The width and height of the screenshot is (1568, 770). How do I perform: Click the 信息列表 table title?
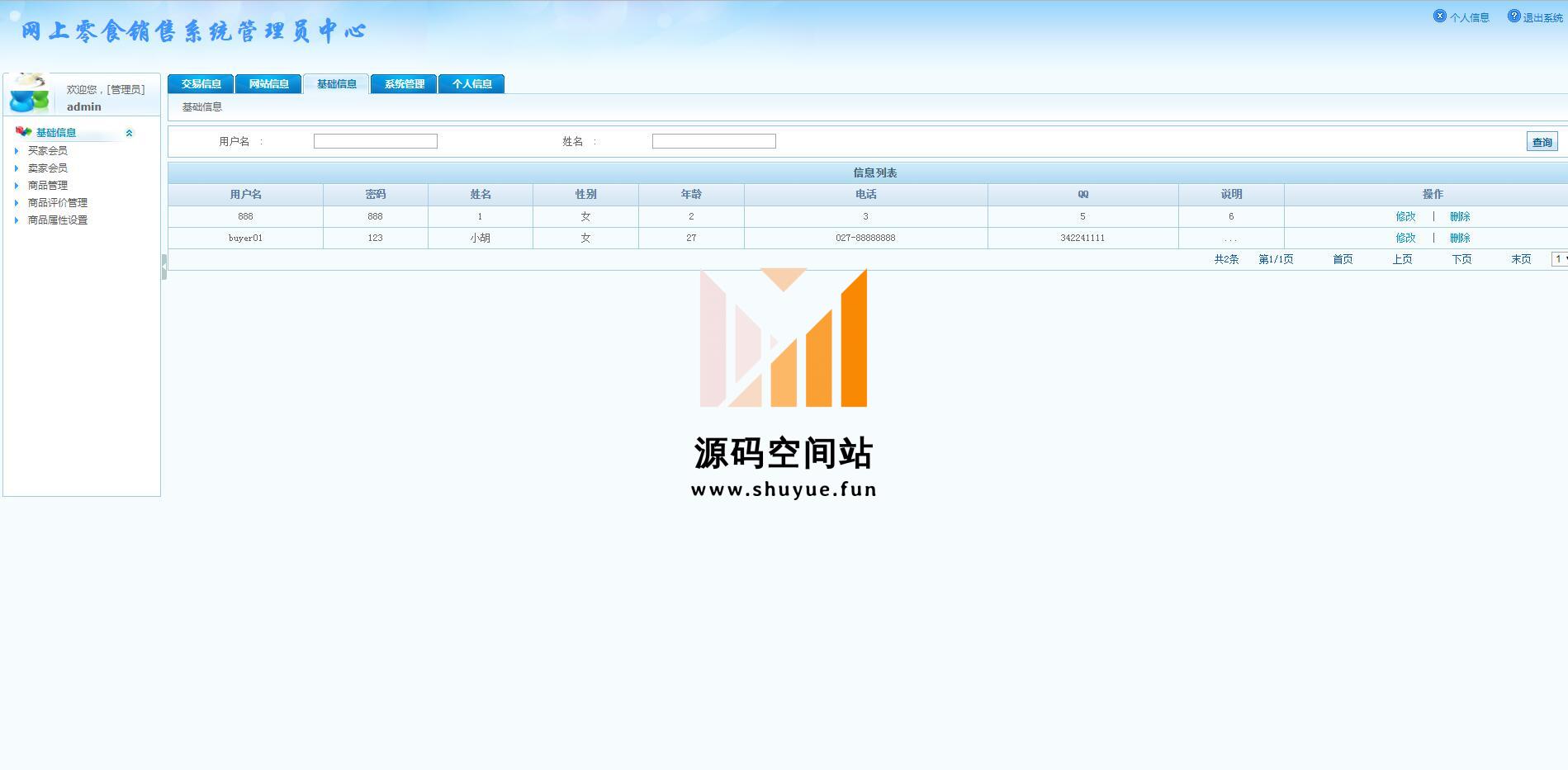(875, 173)
